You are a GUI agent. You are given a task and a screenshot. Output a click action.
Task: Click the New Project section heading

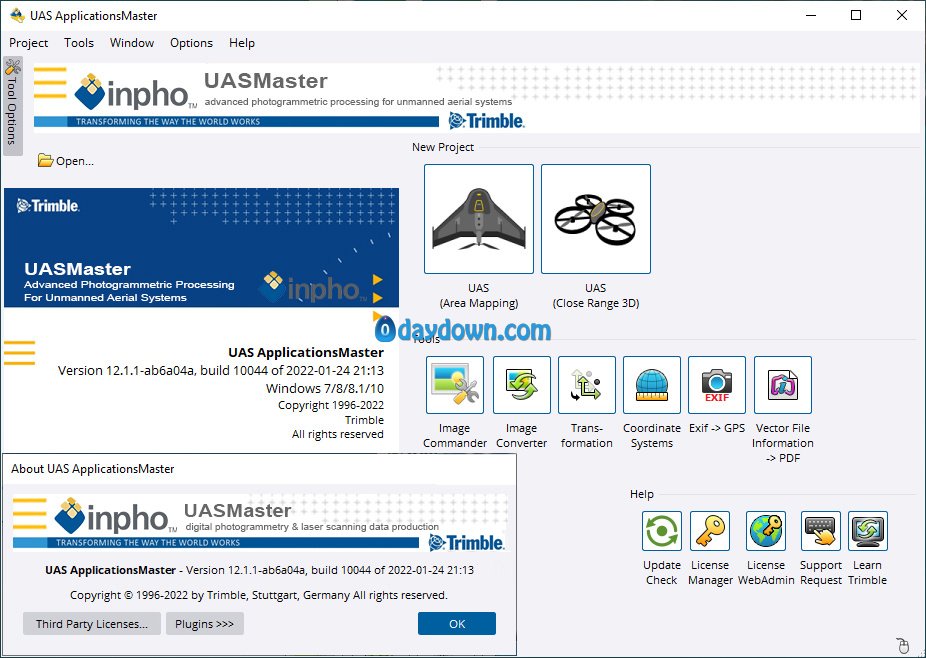click(443, 147)
